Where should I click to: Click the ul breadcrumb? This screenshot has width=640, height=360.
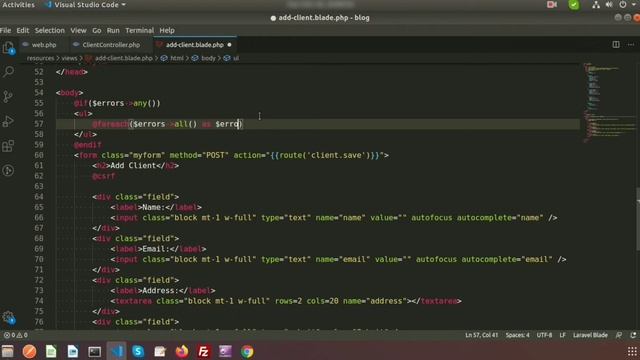pos(236,58)
